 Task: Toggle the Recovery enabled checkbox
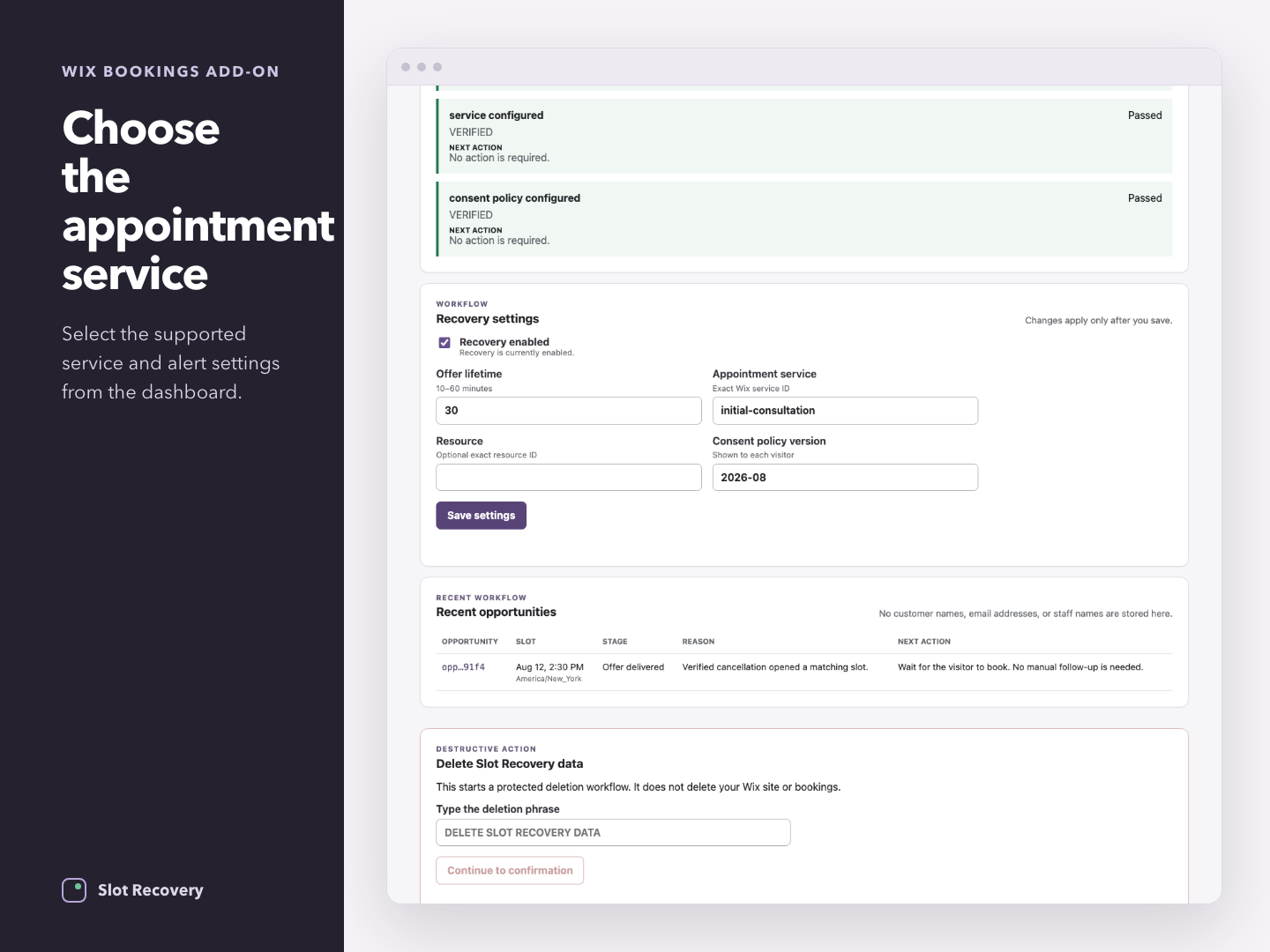444,343
